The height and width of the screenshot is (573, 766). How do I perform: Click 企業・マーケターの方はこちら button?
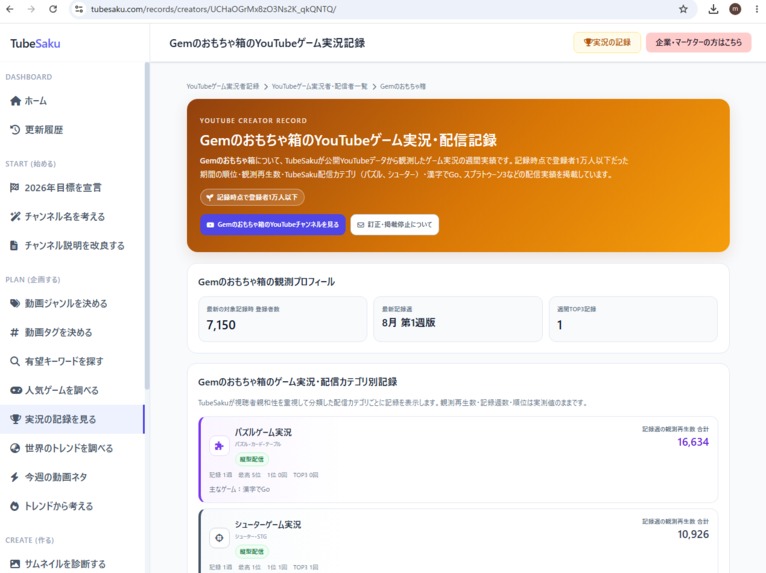point(698,42)
